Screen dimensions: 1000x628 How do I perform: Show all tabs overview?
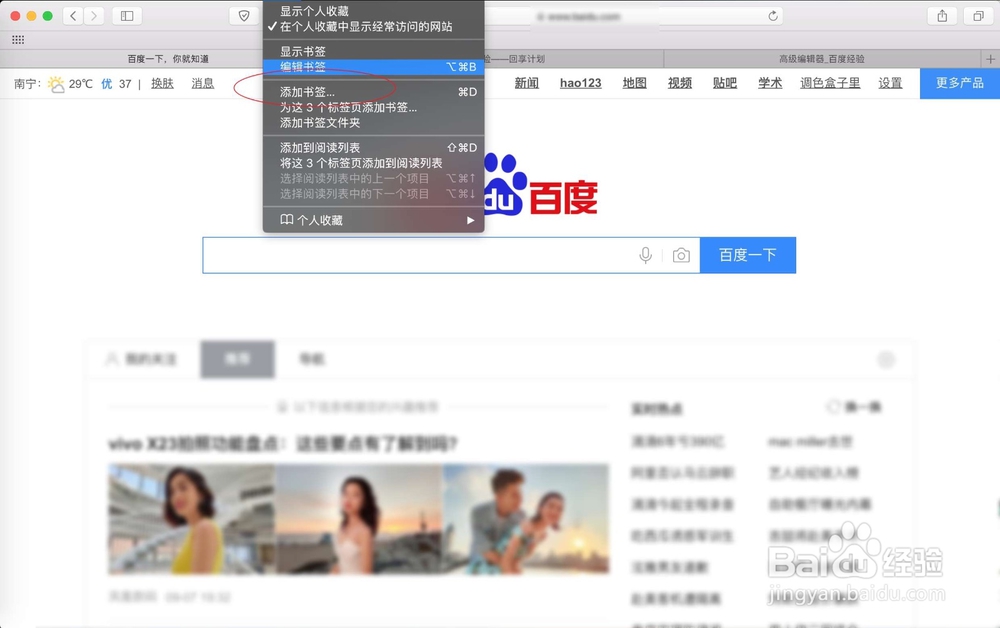point(978,16)
